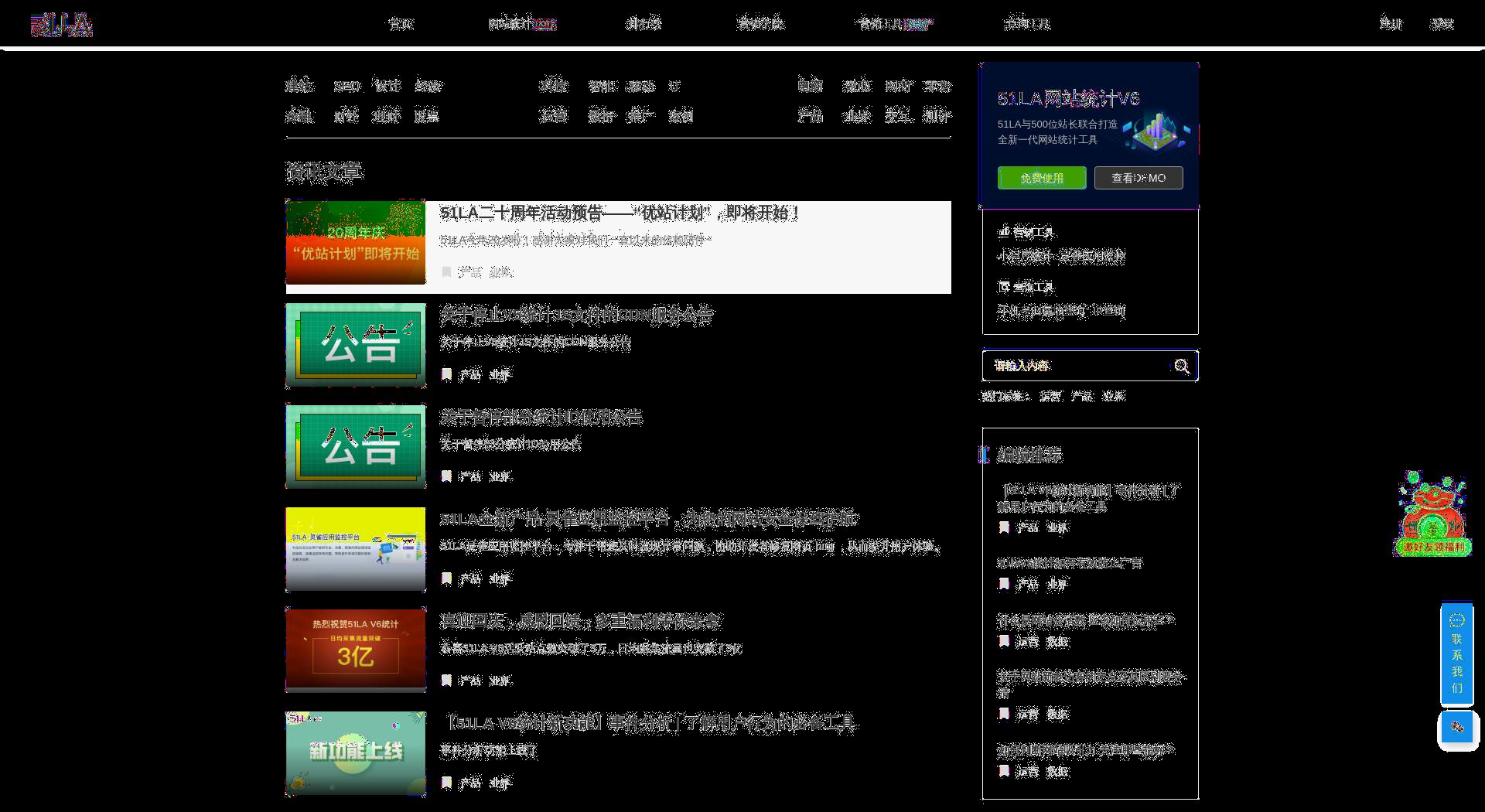Viewport: 1485px width, 812px height.
Task: Click the 注册 link in the header
Action: click(1391, 24)
